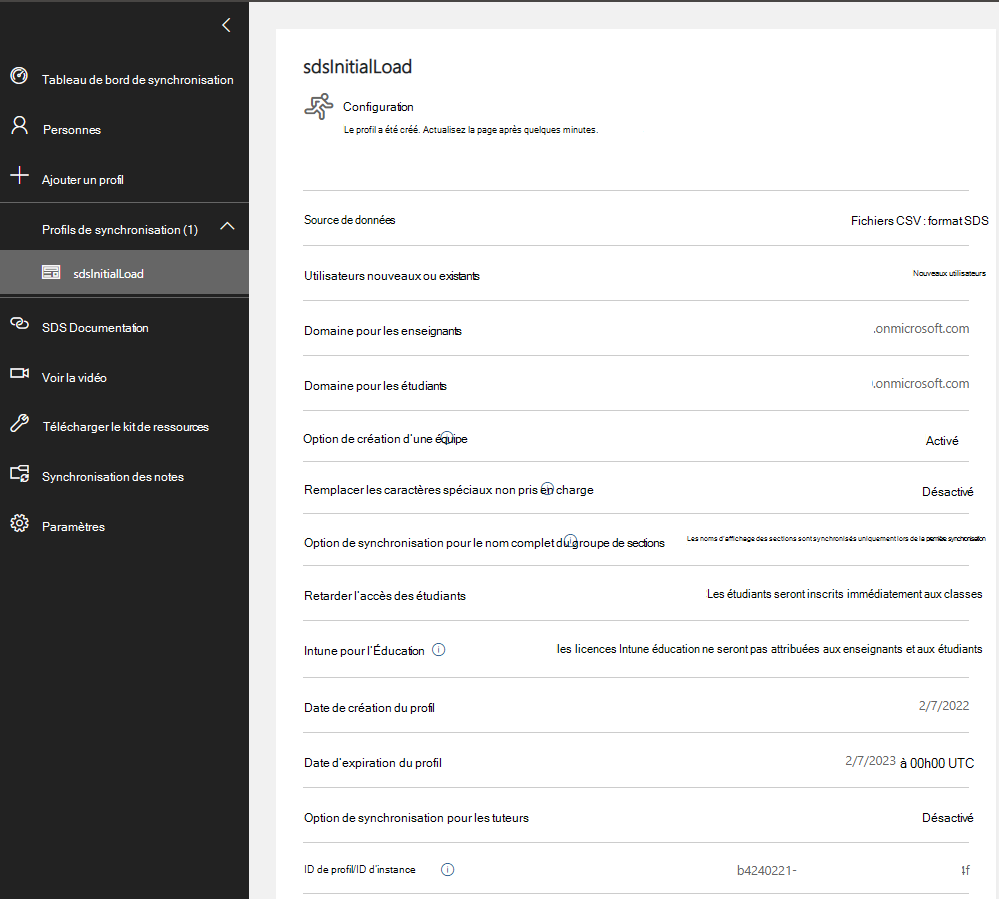Collapse the sidebar with the back chevron
The height and width of the screenshot is (899, 999).
[x=226, y=26]
